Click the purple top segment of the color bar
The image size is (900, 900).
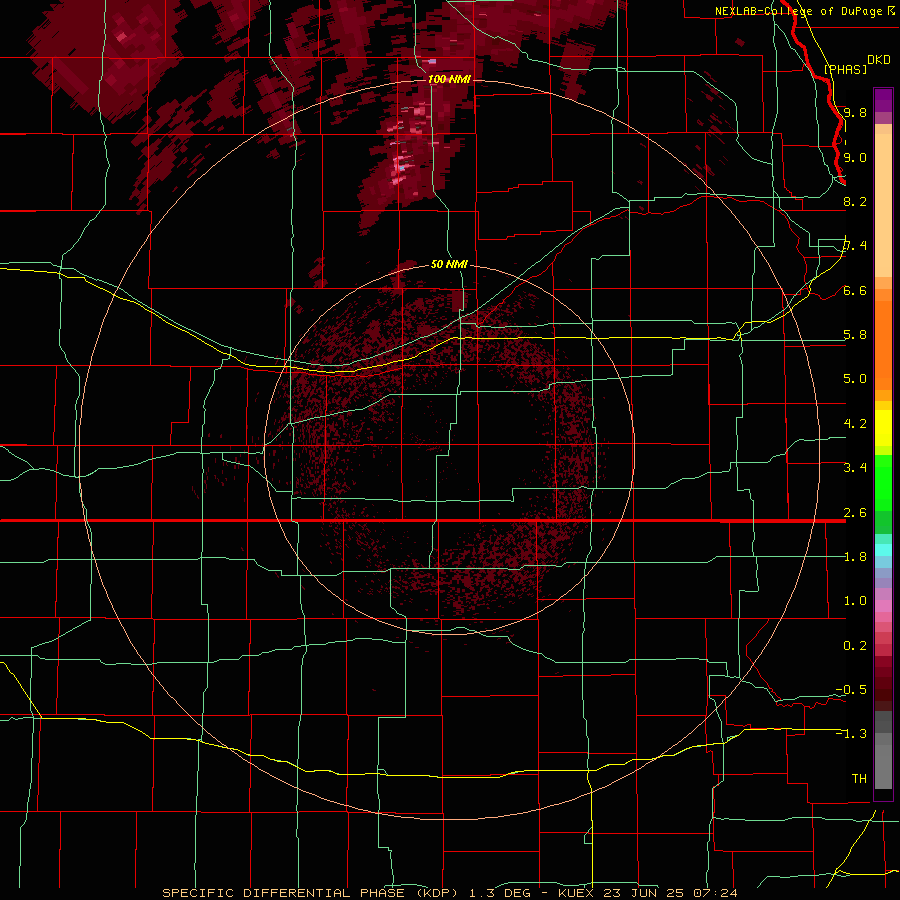pos(883,100)
